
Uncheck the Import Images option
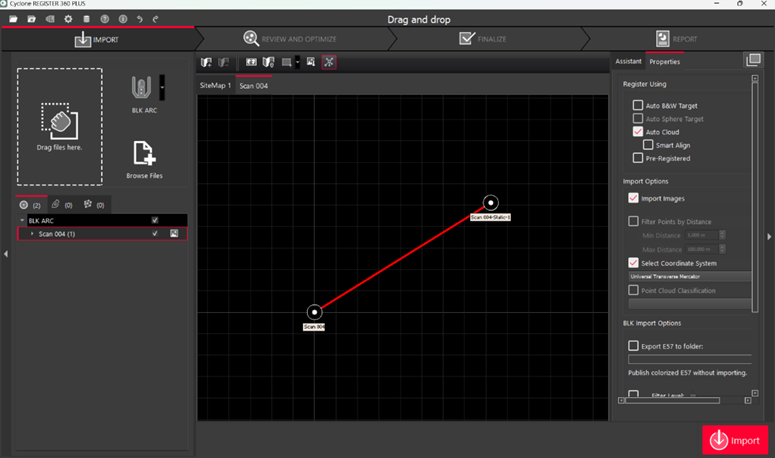click(x=634, y=199)
